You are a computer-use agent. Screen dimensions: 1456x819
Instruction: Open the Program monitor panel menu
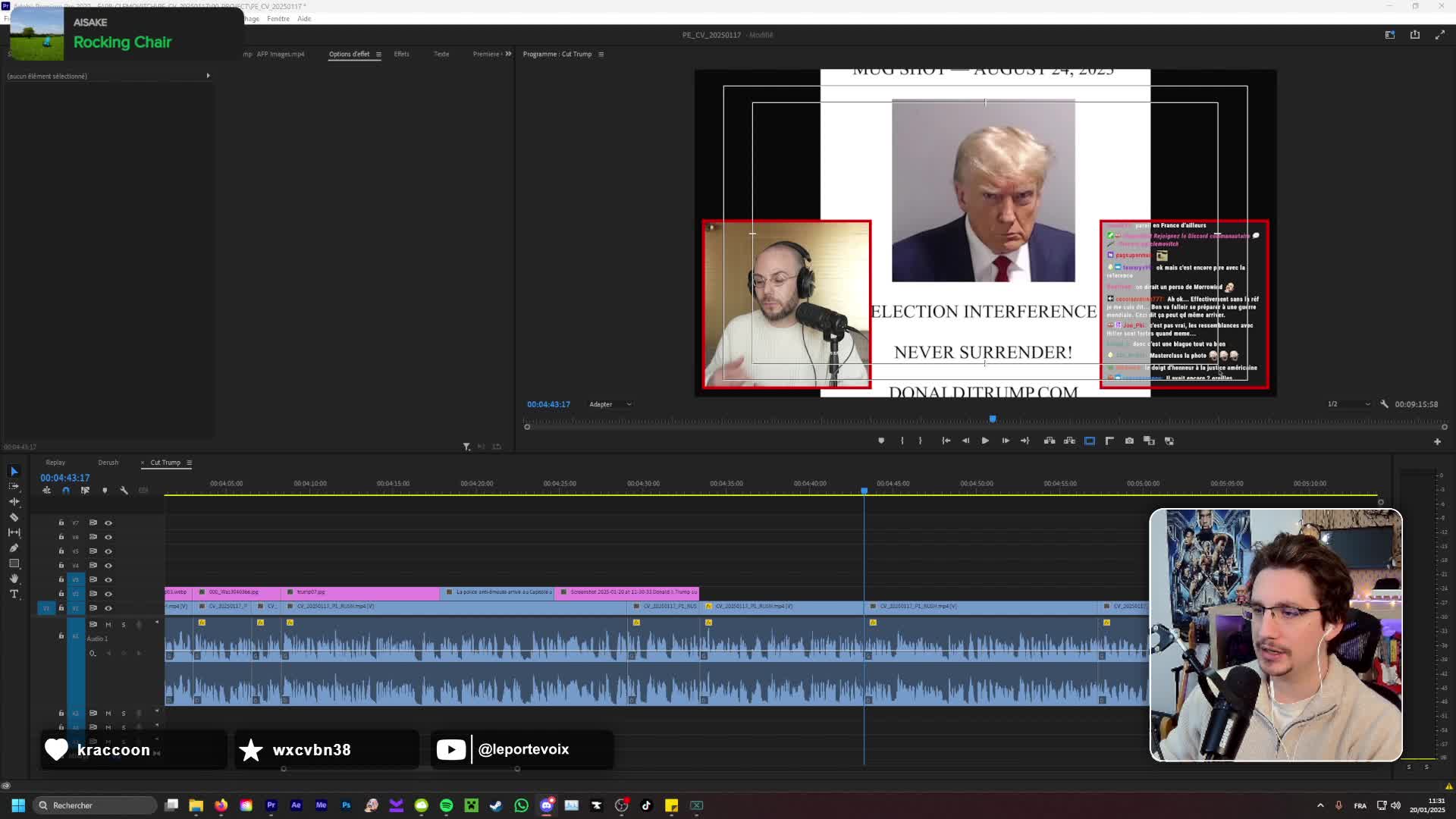601,54
